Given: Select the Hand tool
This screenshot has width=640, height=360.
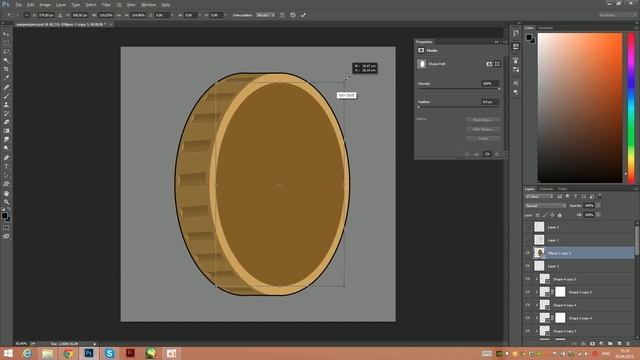Looking at the screenshot, I should [x=6, y=193].
